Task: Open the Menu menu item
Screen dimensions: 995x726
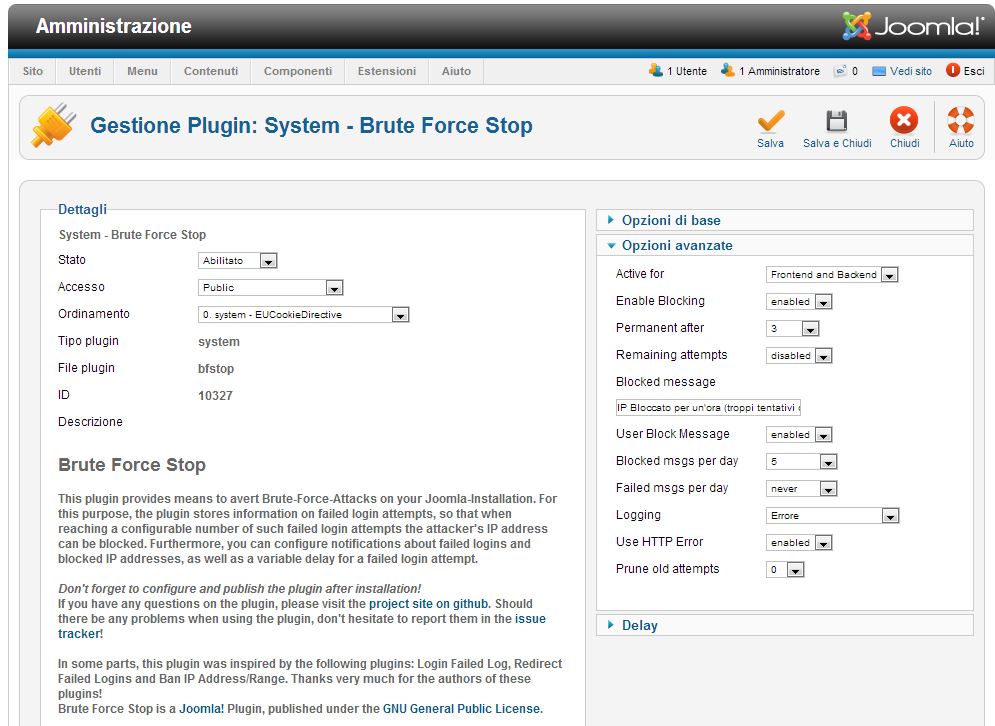Action: click(142, 71)
